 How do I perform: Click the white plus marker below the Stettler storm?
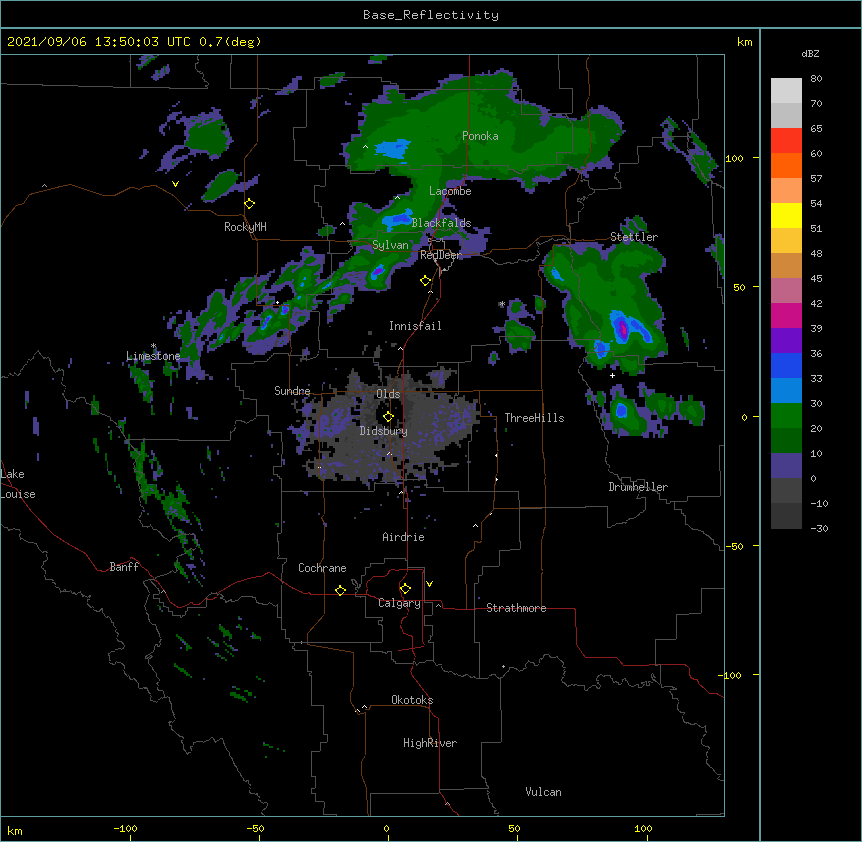pos(612,375)
